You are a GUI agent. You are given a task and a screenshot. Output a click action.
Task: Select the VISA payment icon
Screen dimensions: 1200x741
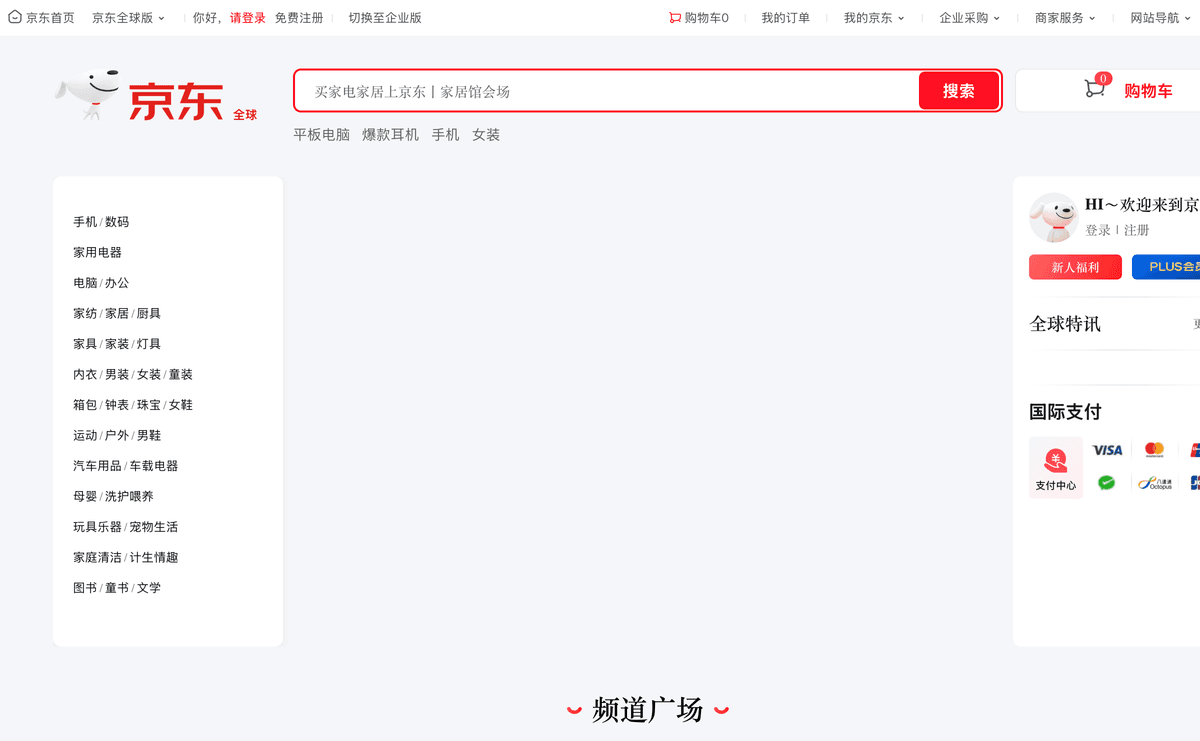pyautogui.click(x=1107, y=450)
